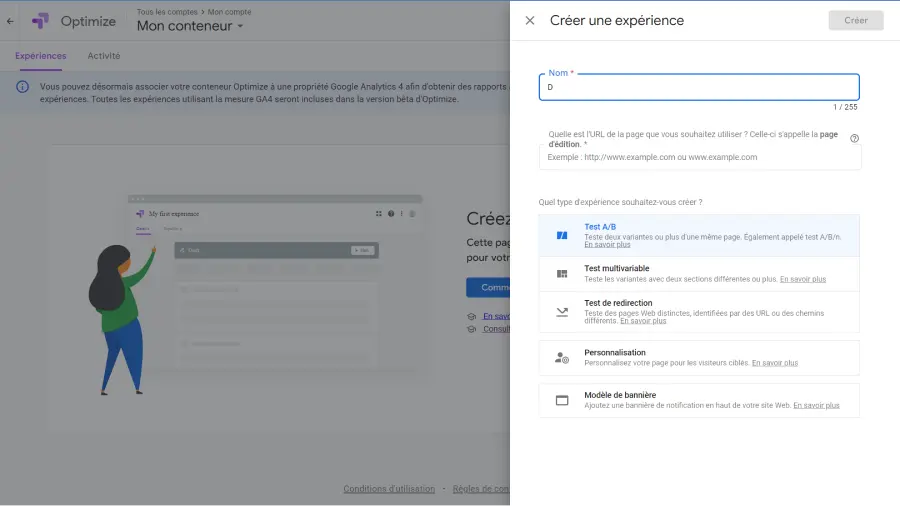Switch to the Activité tab
The image size is (900, 506).
point(104,56)
